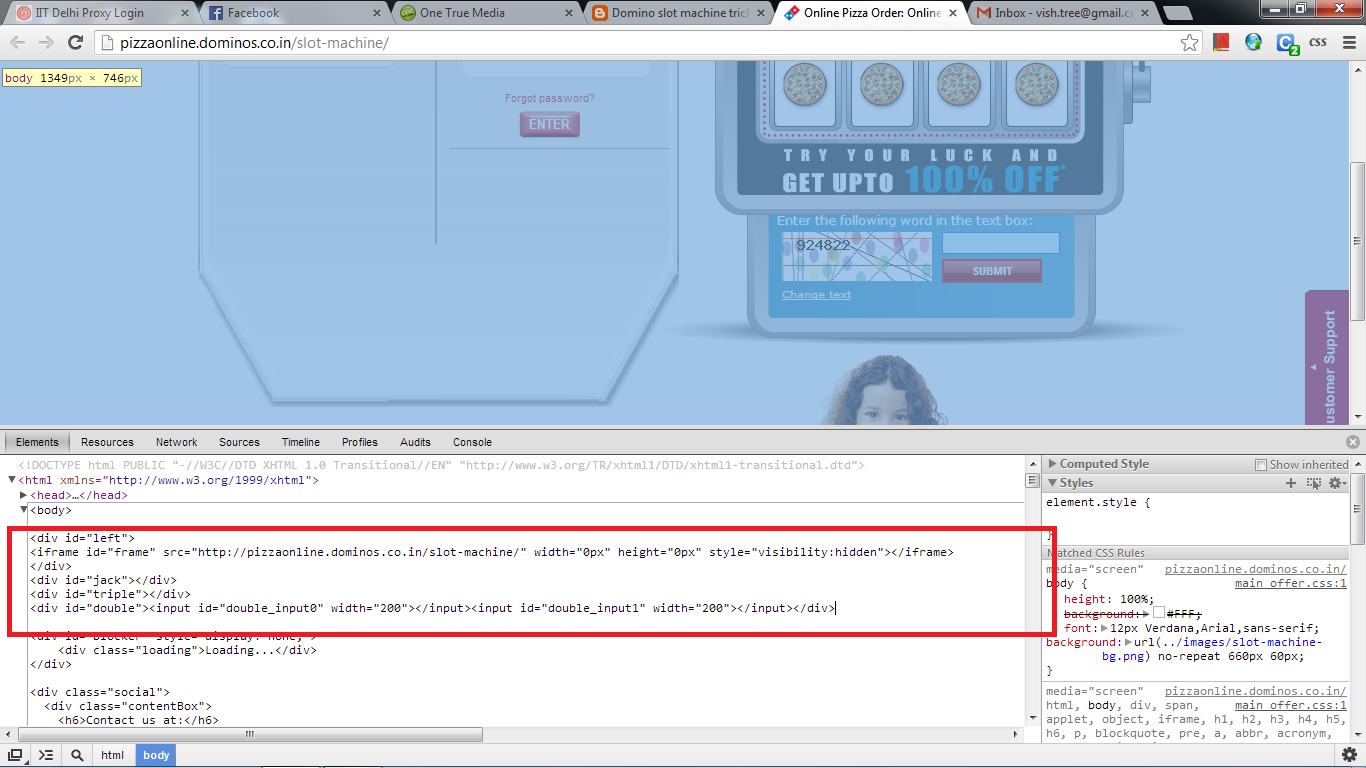
Task: Click the Change text captcha link
Action: (816, 295)
